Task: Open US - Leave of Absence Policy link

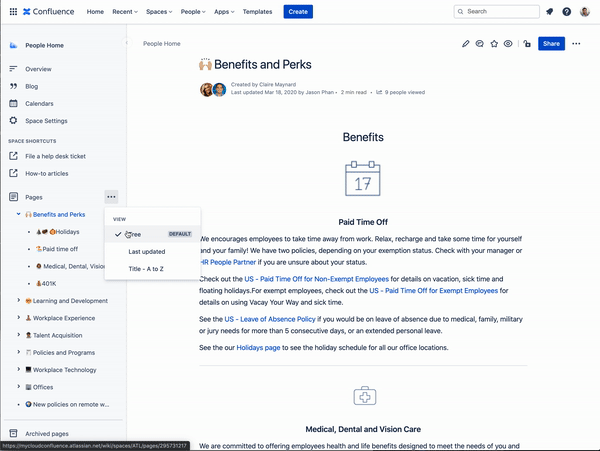Action: [x=270, y=319]
